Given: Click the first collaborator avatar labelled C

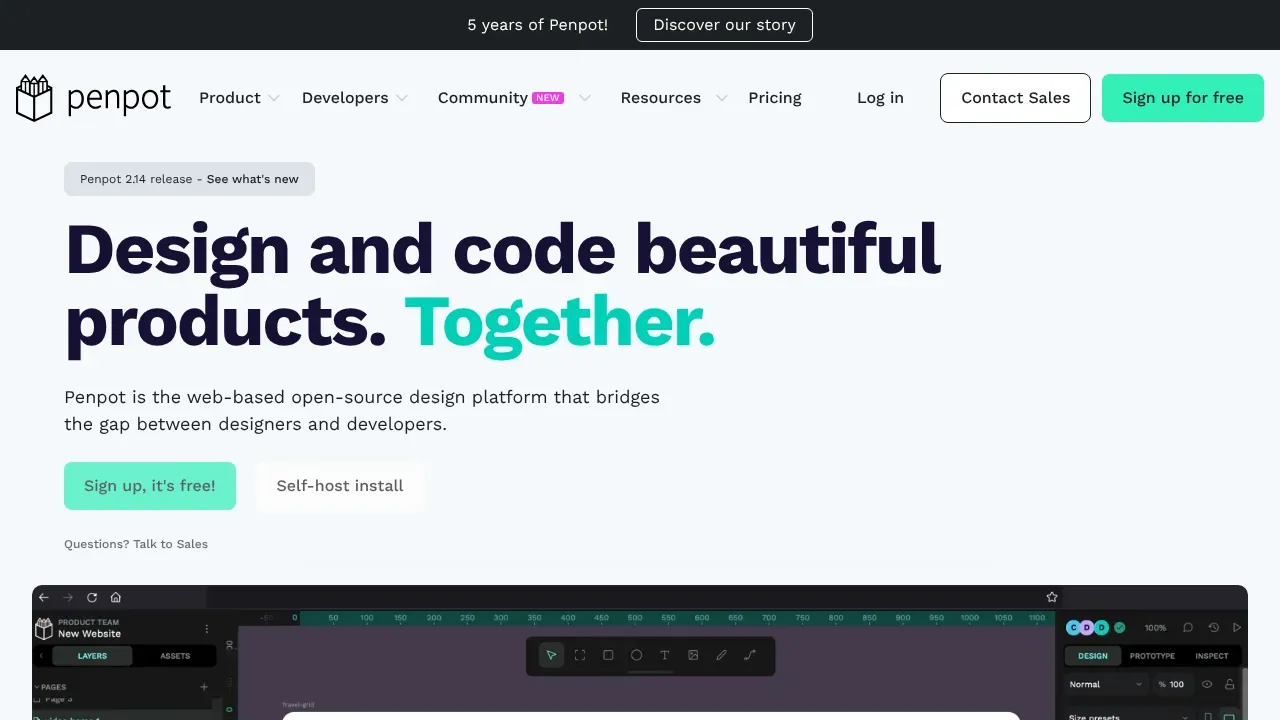Looking at the screenshot, I should pyautogui.click(x=1073, y=628).
